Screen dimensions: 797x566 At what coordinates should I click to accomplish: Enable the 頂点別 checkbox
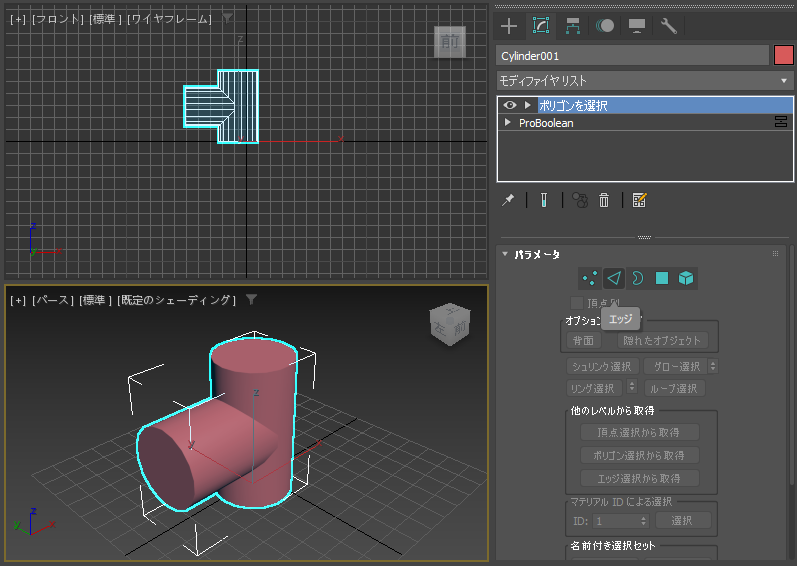pos(576,303)
